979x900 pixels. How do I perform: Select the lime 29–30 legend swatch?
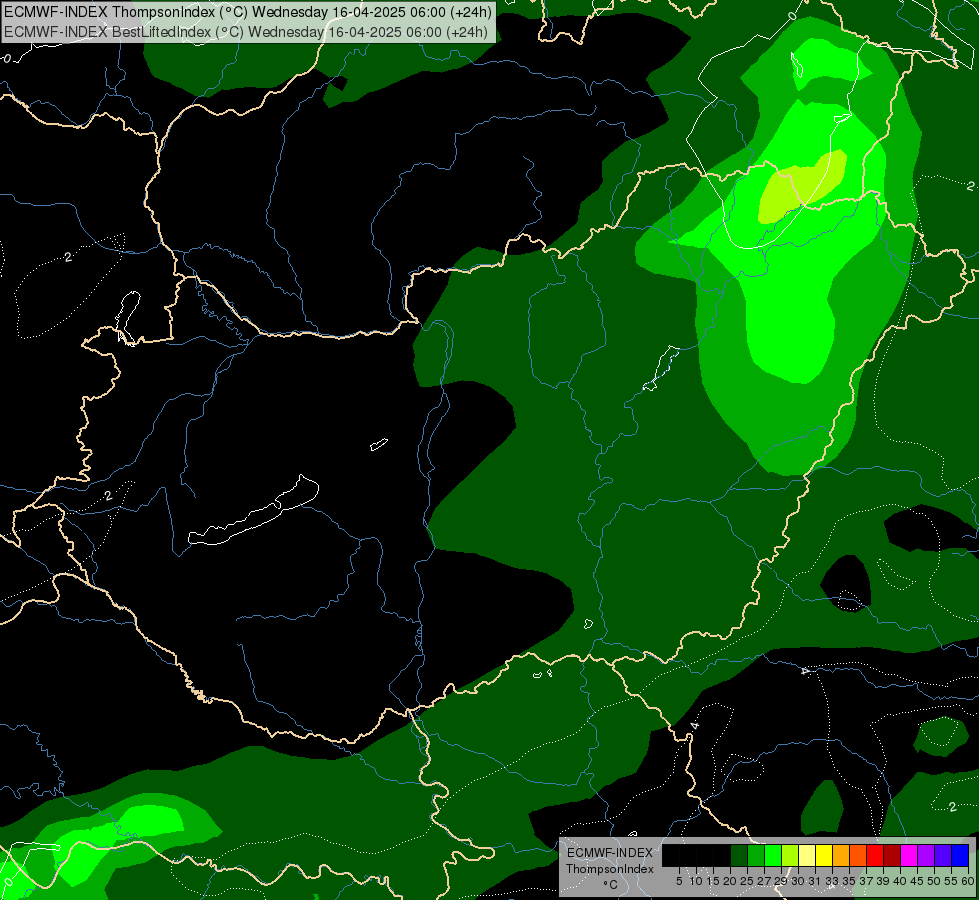click(790, 855)
